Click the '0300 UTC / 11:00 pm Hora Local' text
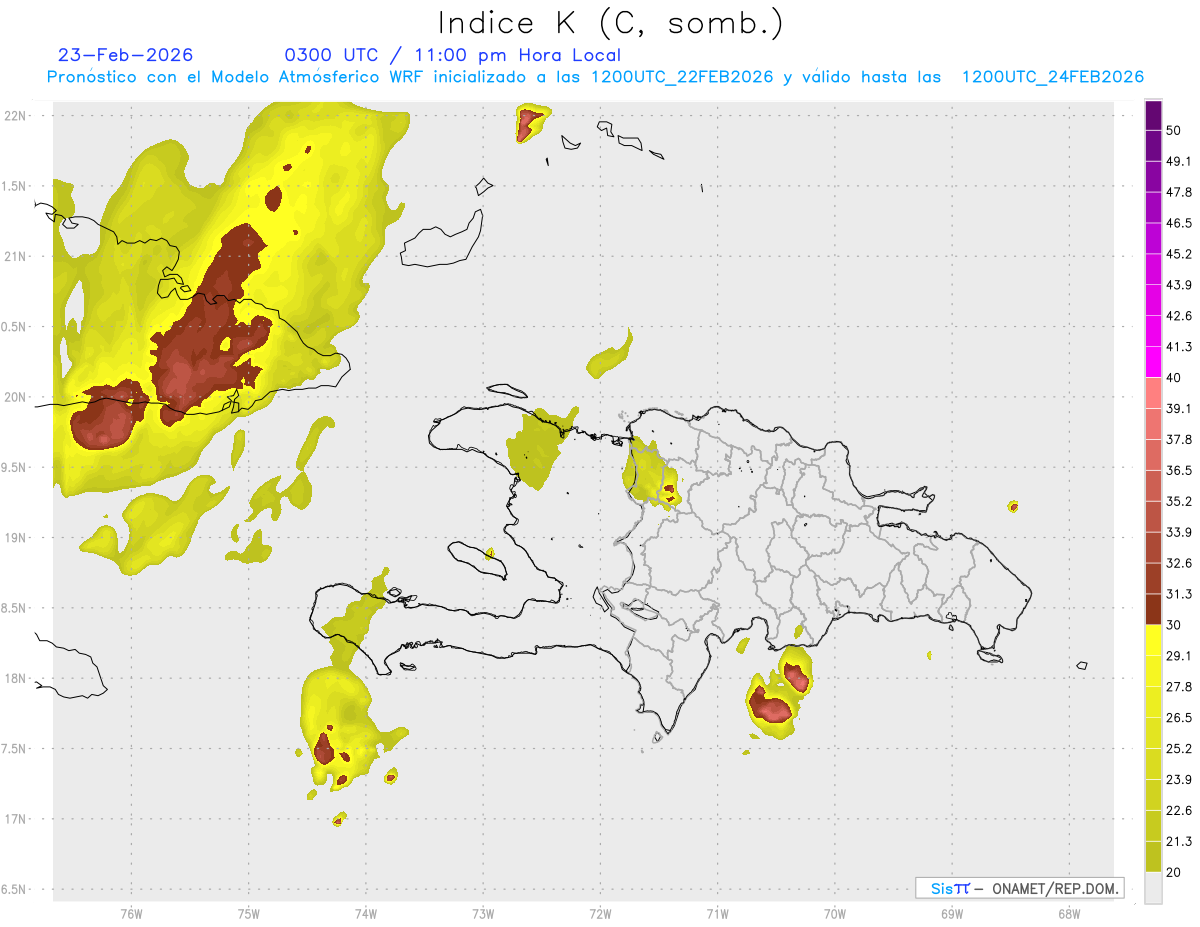Image resolution: width=1200 pixels, height=927 pixels. click(x=453, y=55)
